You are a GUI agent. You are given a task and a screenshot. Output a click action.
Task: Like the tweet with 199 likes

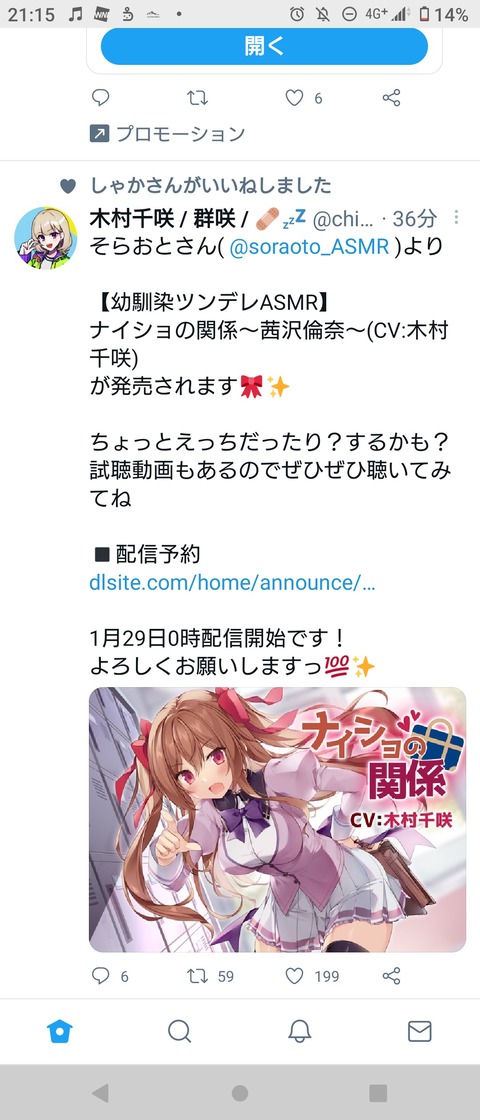(295, 975)
